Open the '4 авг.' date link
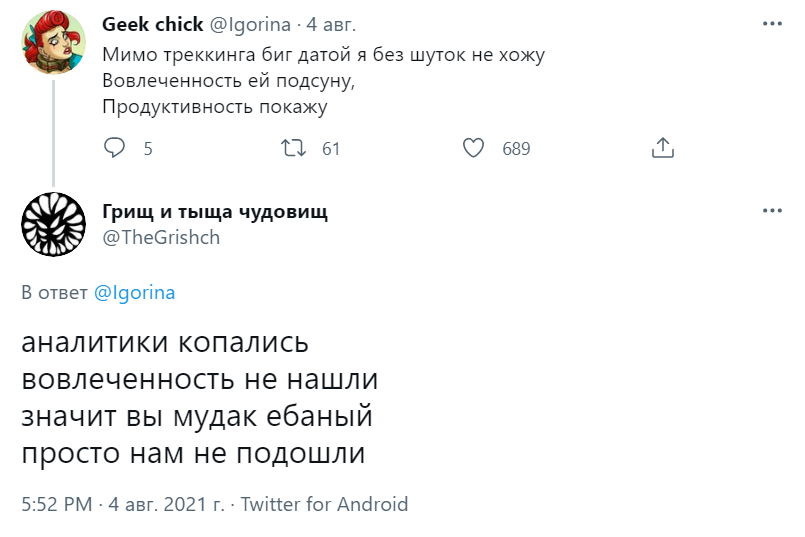Viewport: 805px width, 537px height. point(329,25)
